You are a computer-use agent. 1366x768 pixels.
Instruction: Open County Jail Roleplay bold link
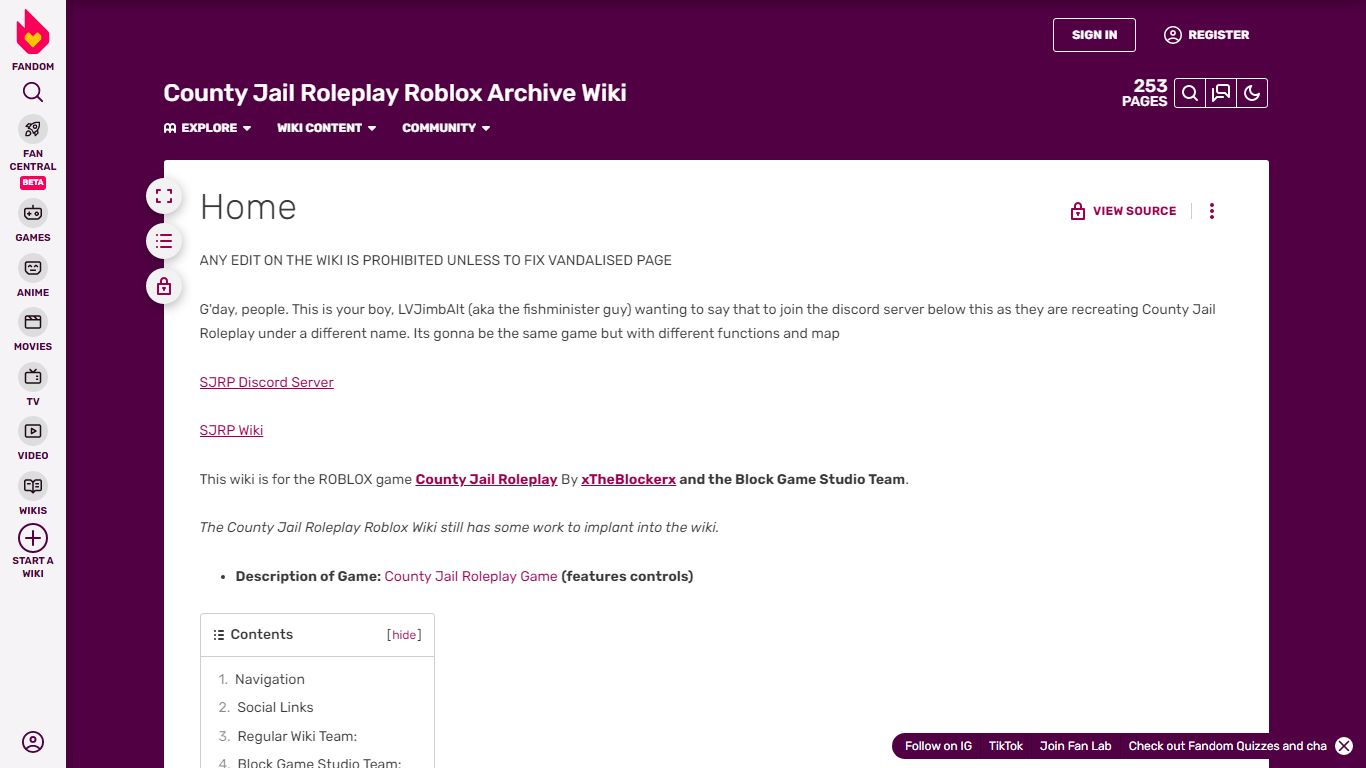486,479
